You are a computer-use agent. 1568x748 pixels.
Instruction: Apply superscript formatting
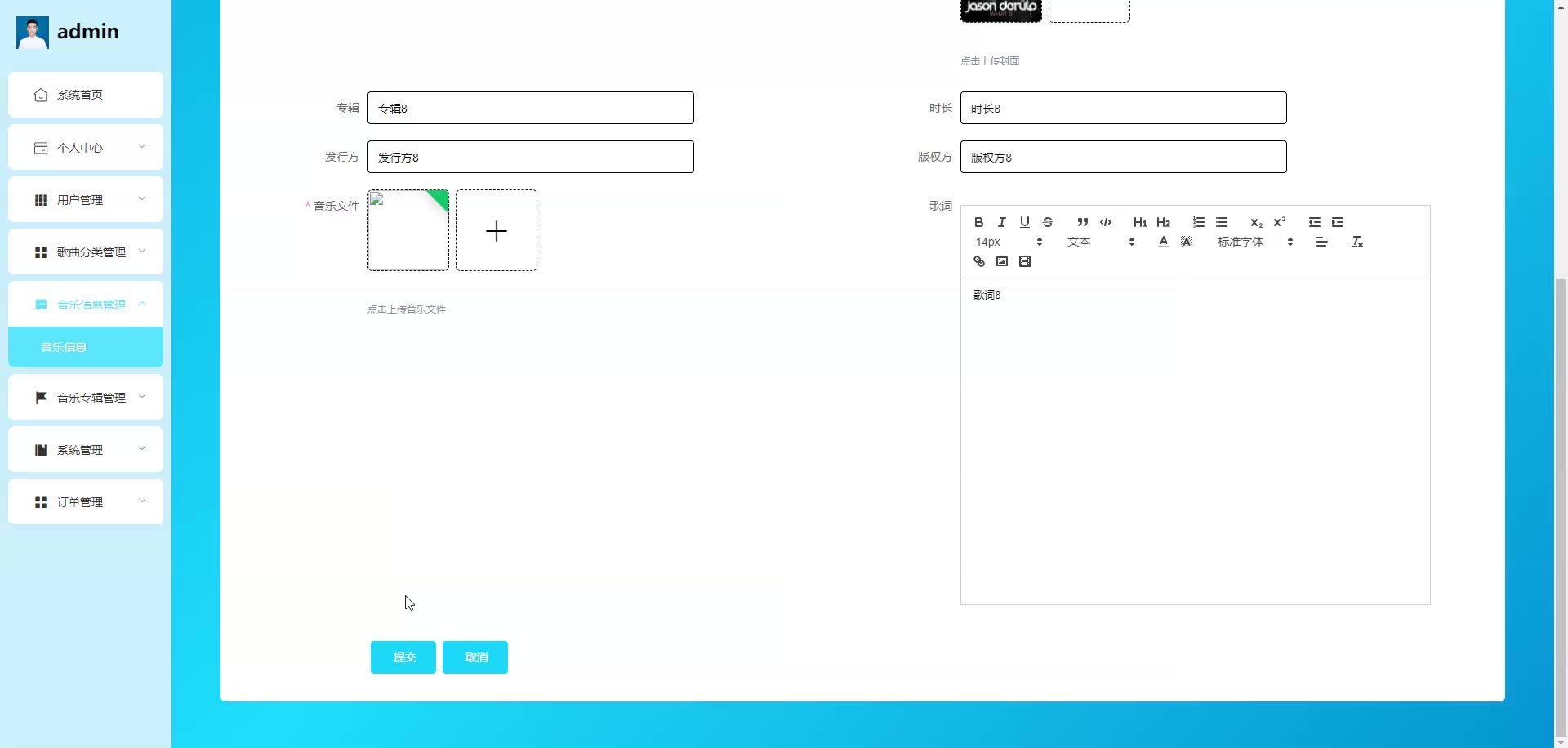[x=1279, y=222]
